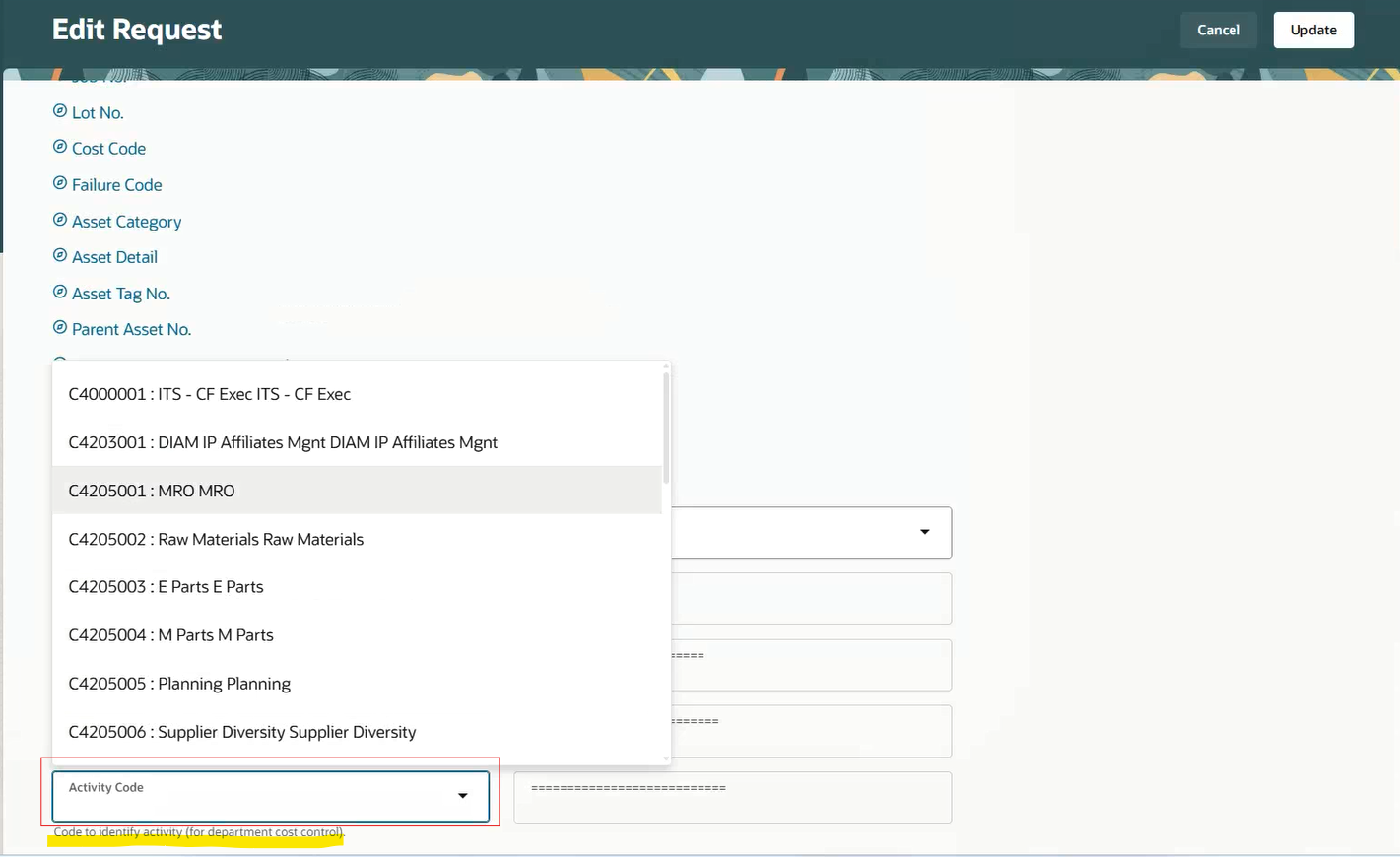The image size is (1400, 857).
Task: Click the Update button
Action: [1313, 30]
